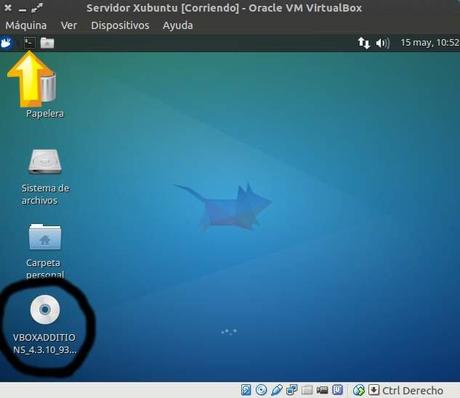460x398 pixels.
Task: Click the hard disk activity status icon
Action: [246, 390]
